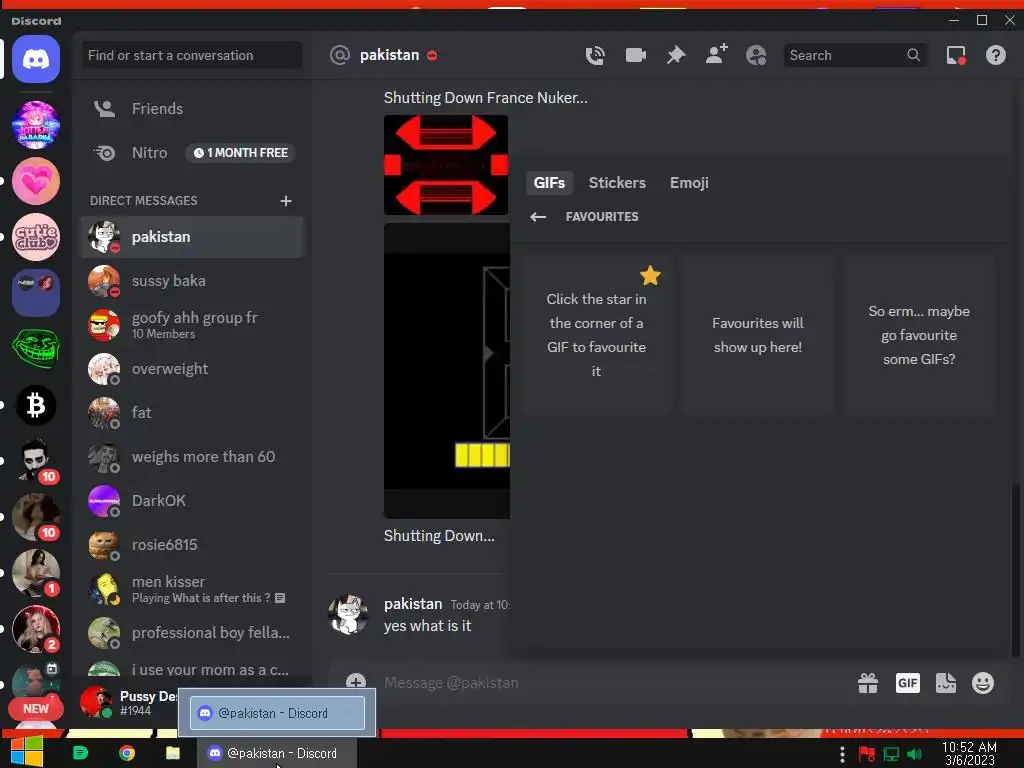Click the Pussy De user panel avatar
Viewport: 1024px width, 768px height.
96,702
